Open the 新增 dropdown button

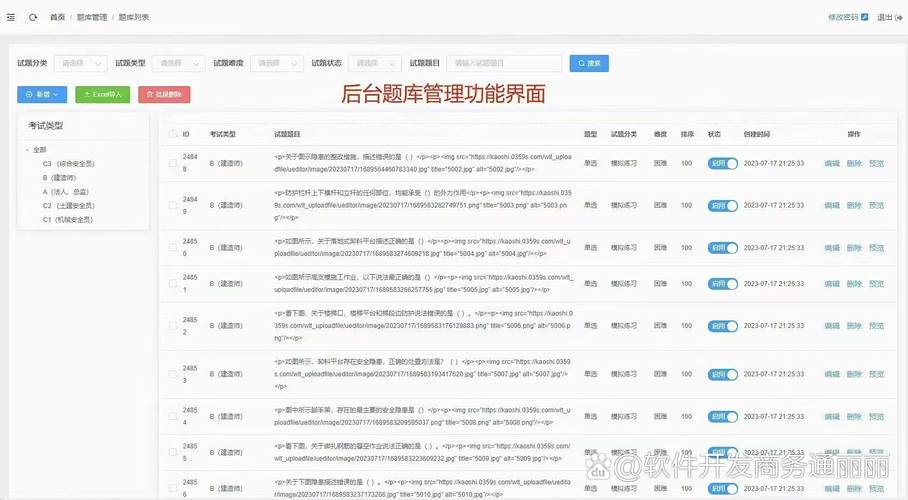click(x=42, y=94)
